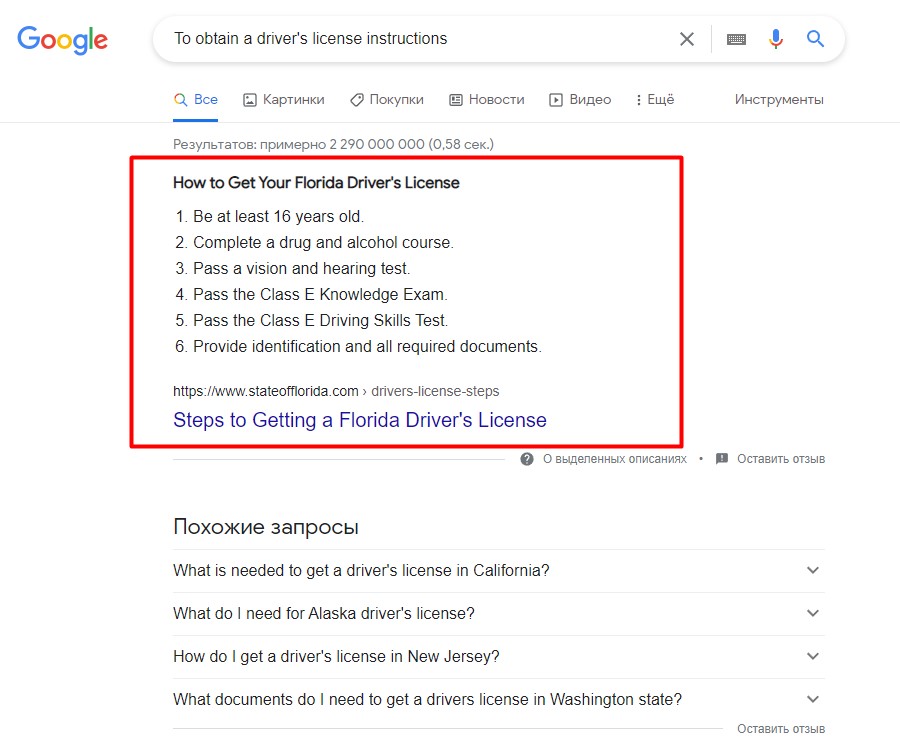The image size is (900, 753).
Task: Clear the search query with X icon
Action: (x=687, y=39)
